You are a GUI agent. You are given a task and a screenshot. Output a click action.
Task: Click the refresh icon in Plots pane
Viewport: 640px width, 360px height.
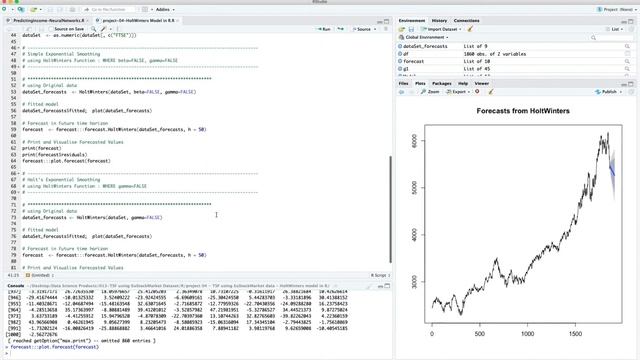pyautogui.click(x=631, y=92)
